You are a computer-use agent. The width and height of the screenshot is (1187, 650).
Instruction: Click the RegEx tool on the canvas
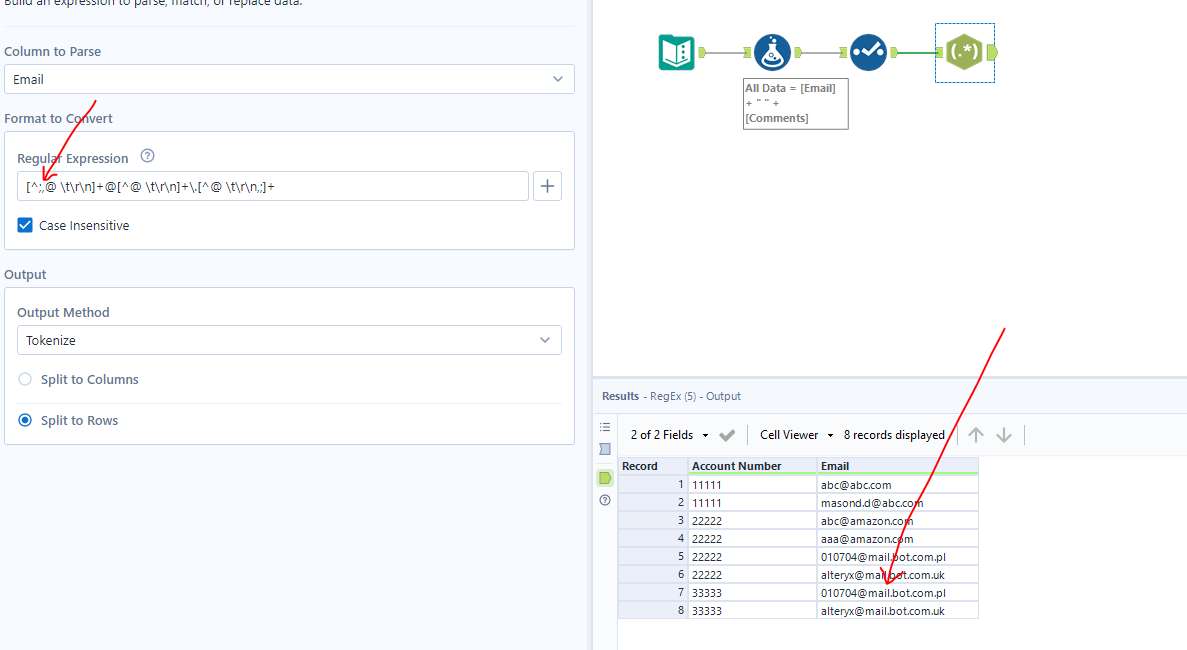[963, 52]
